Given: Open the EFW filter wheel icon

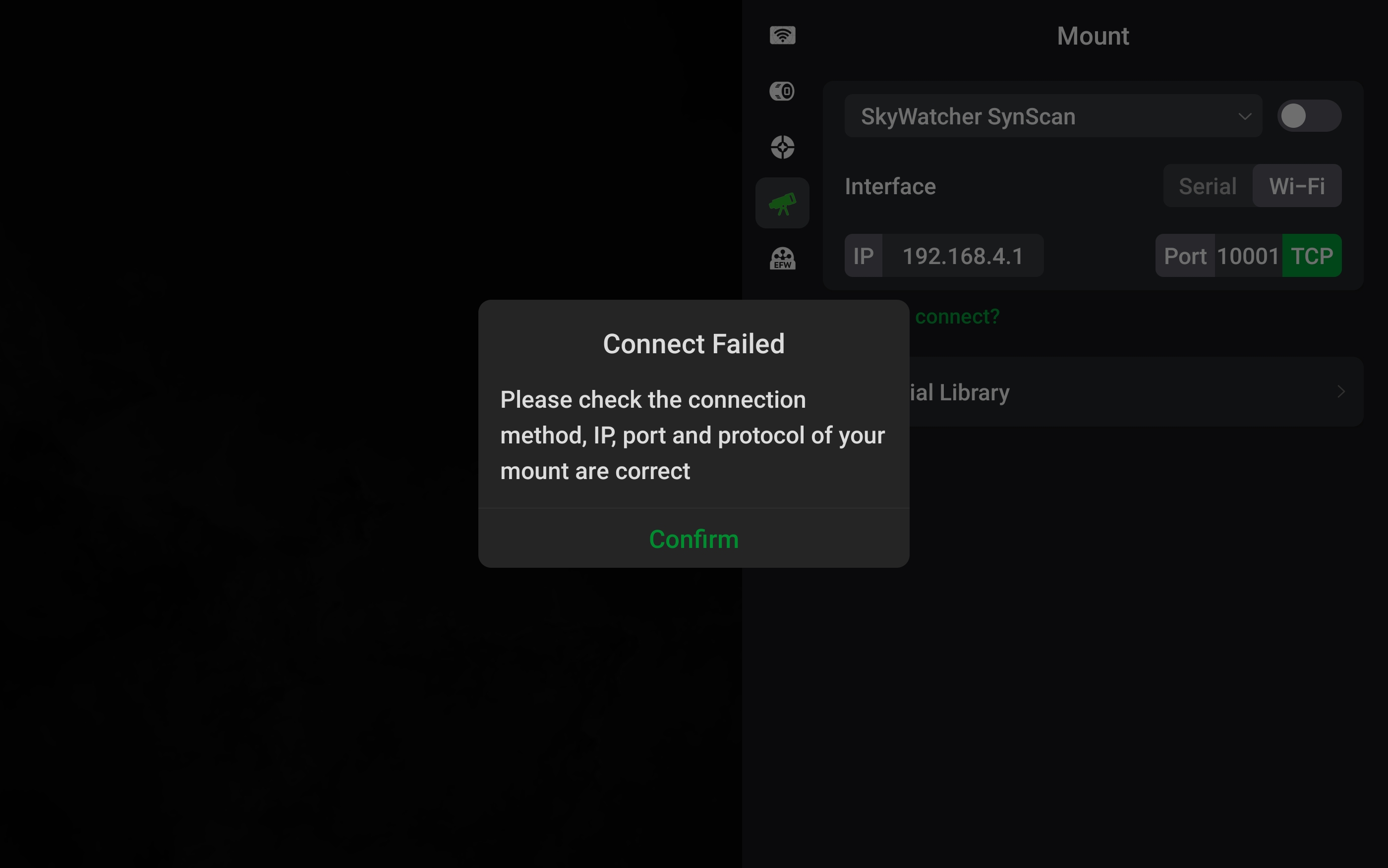Looking at the screenshot, I should click(782, 258).
